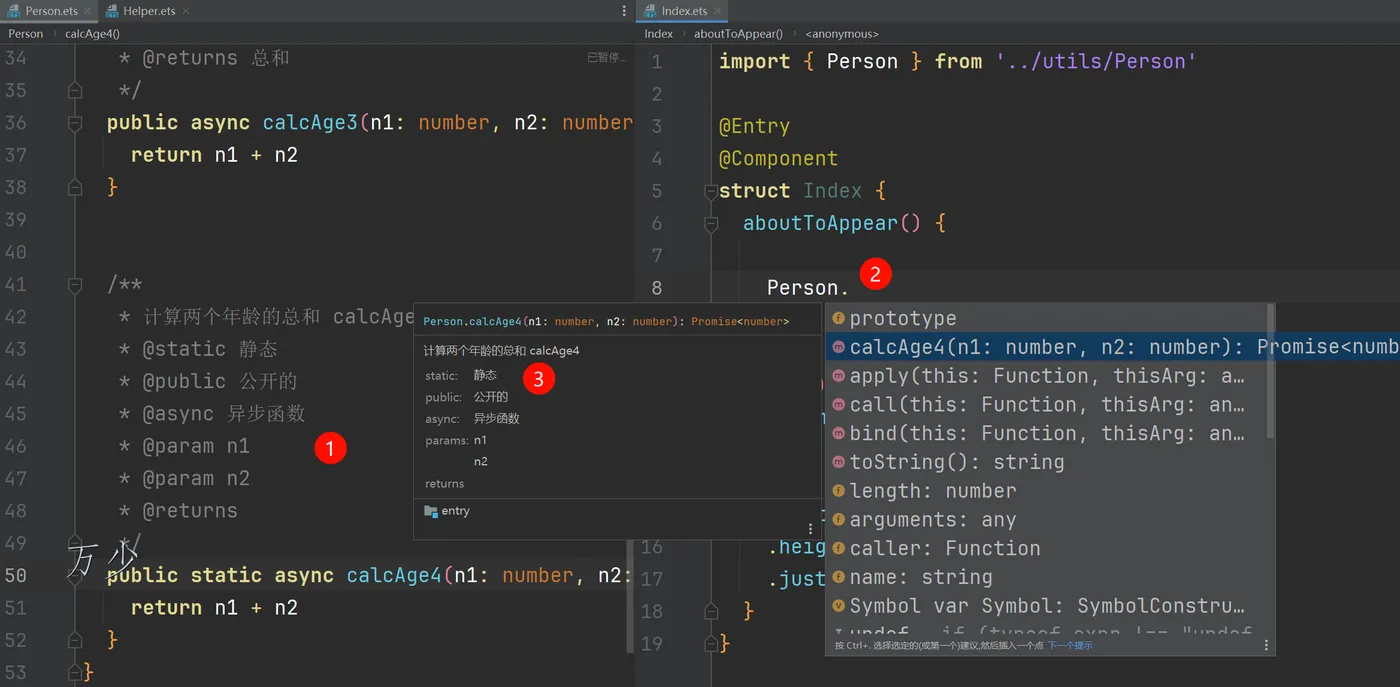Click the method icon beside bind suggestion
1400x687 pixels.
click(x=839, y=434)
